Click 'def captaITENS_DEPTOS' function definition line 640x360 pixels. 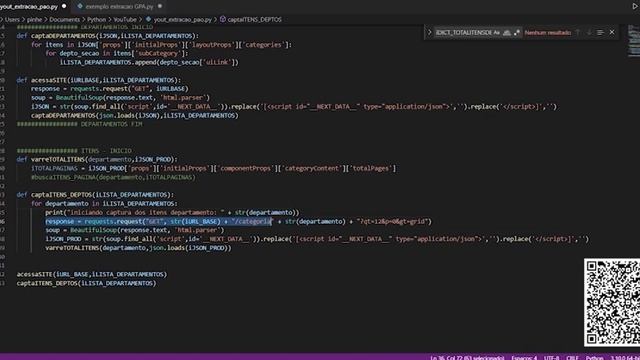[95, 195]
